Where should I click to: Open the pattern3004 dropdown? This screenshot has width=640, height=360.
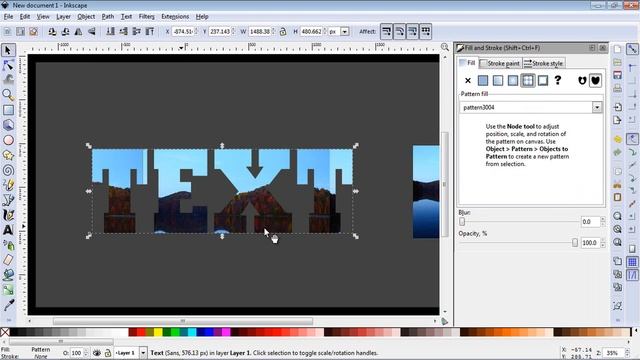[x=597, y=107]
